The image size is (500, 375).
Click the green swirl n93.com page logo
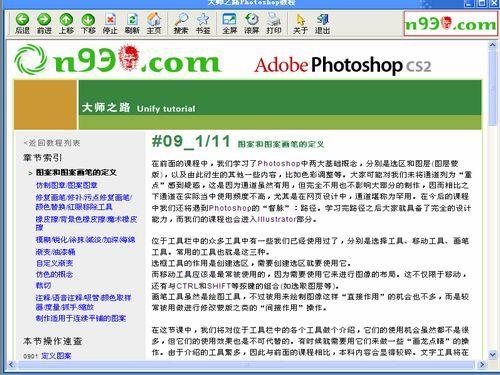tap(117, 59)
